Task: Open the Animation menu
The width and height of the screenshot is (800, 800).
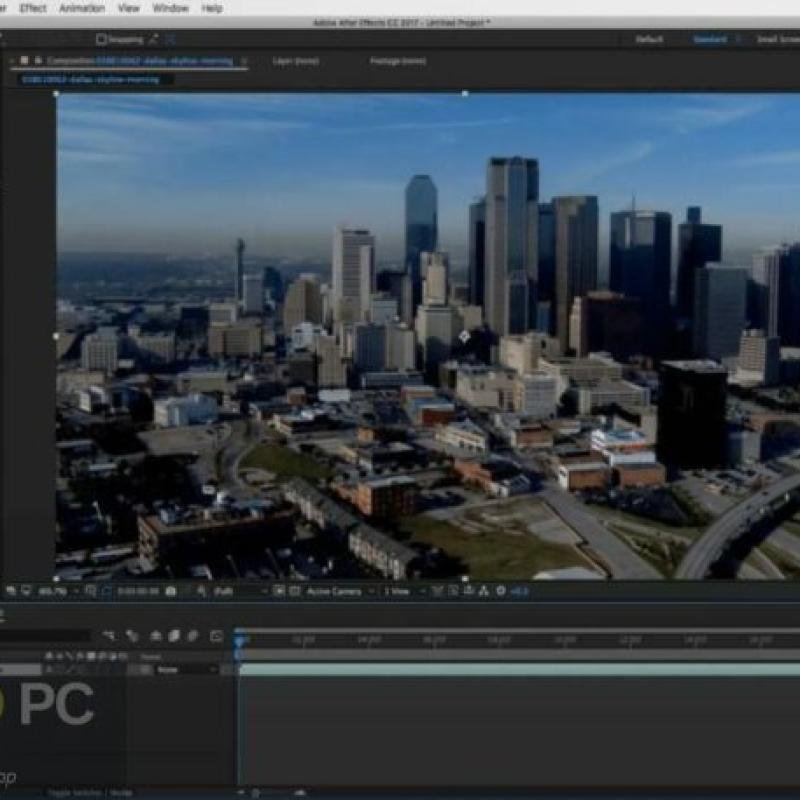Action: 82,8
